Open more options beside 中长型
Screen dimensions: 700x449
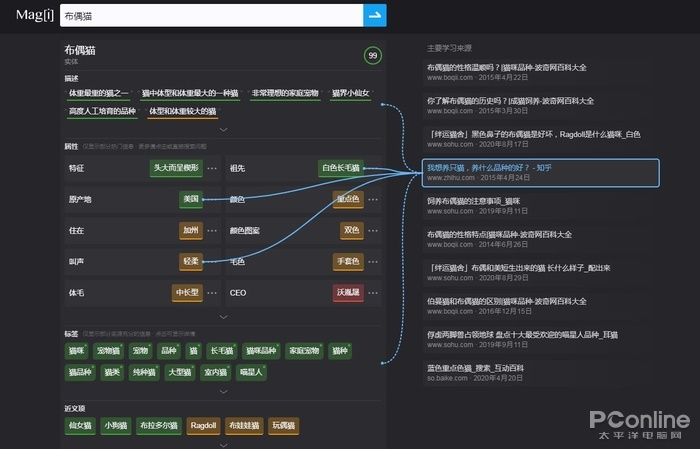213,293
